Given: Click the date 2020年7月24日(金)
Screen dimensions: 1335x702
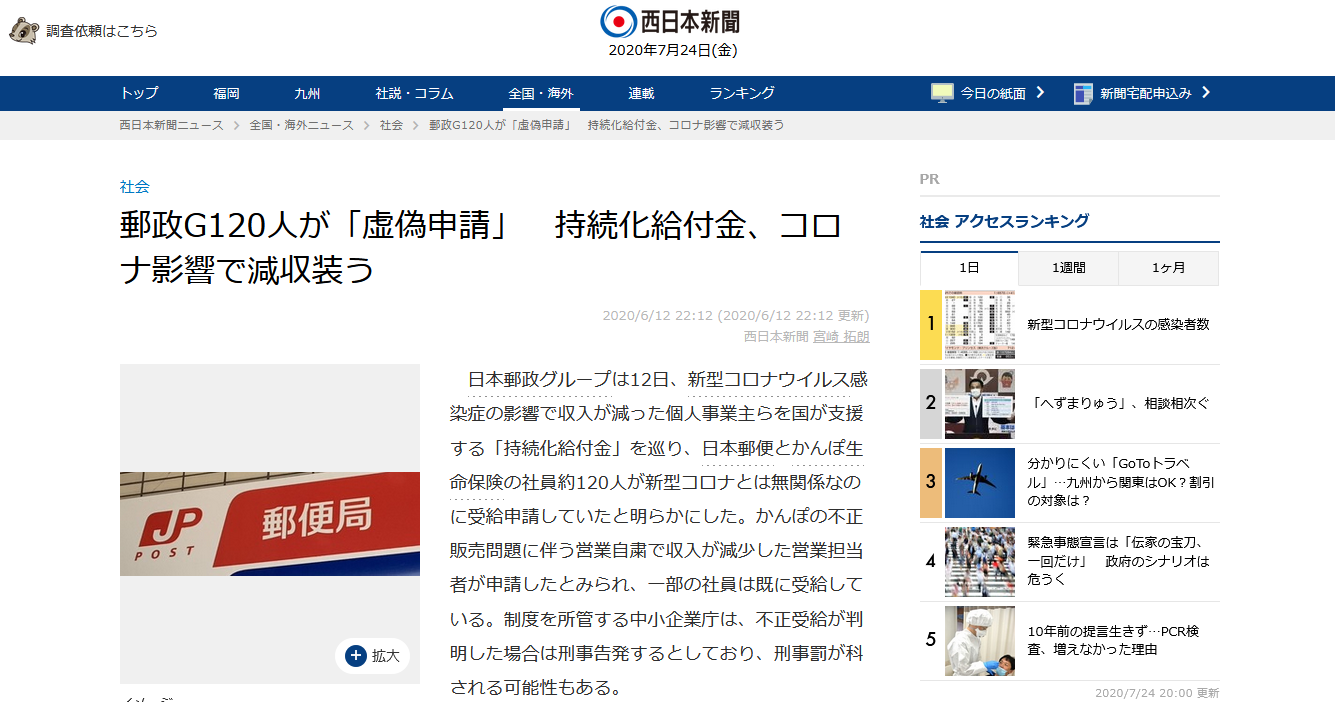Looking at the screenshot, I should click(x=673, y=51).
